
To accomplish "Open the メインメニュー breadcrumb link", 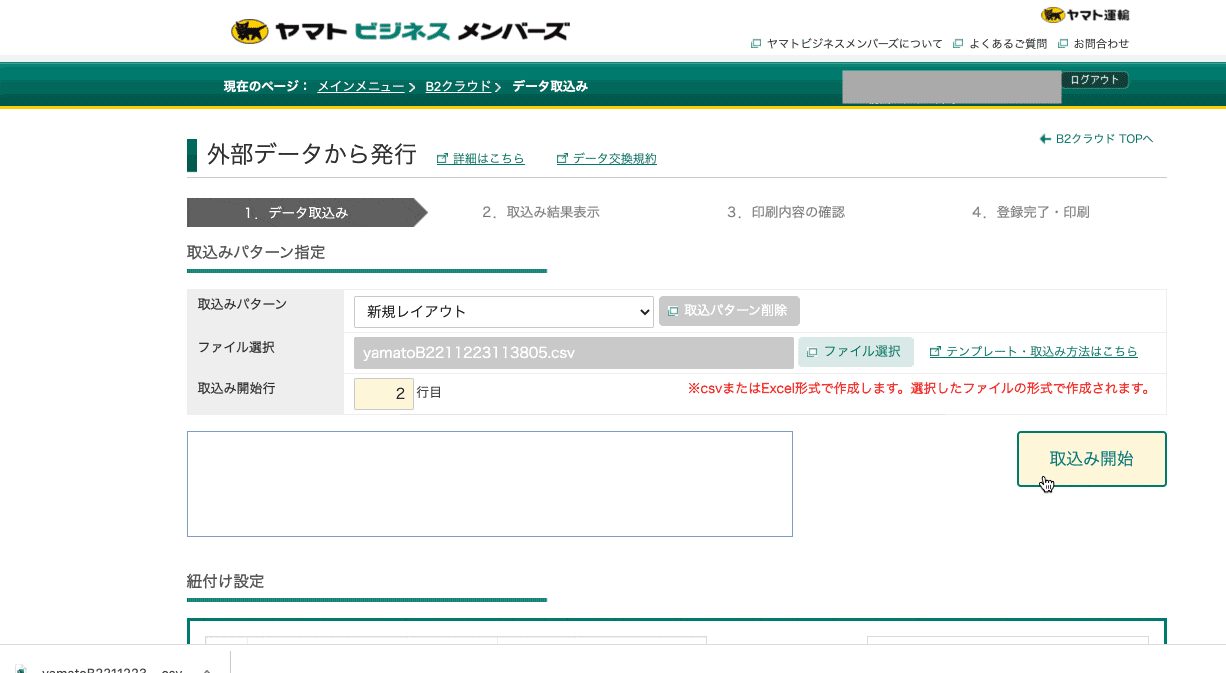I will click(360, 86).
